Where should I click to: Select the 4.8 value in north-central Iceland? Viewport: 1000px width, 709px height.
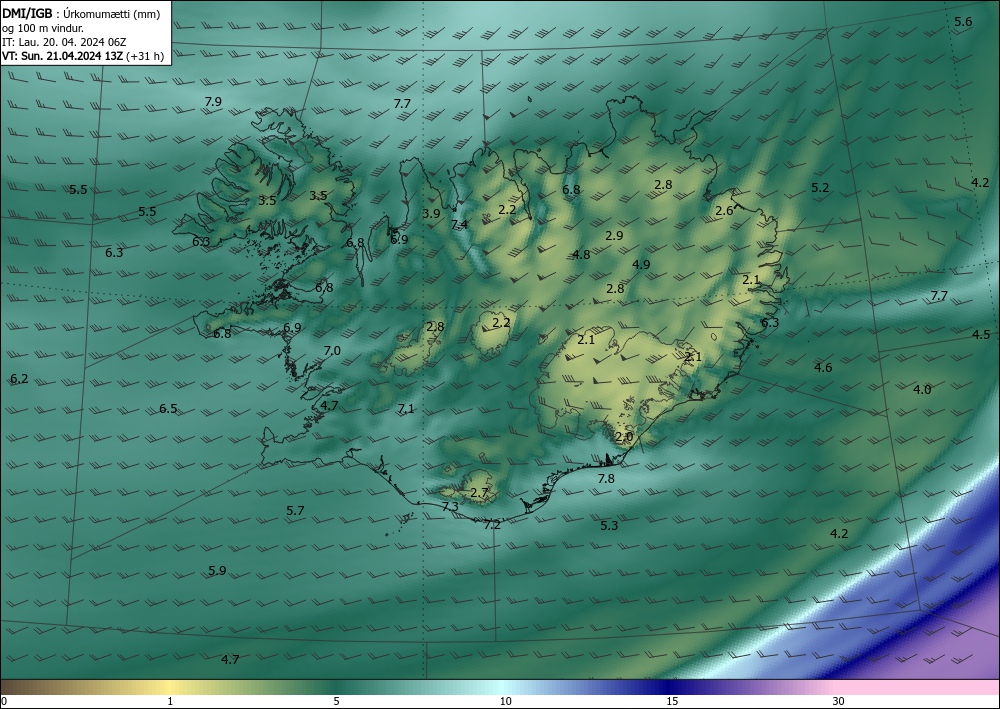coord(581,254)
